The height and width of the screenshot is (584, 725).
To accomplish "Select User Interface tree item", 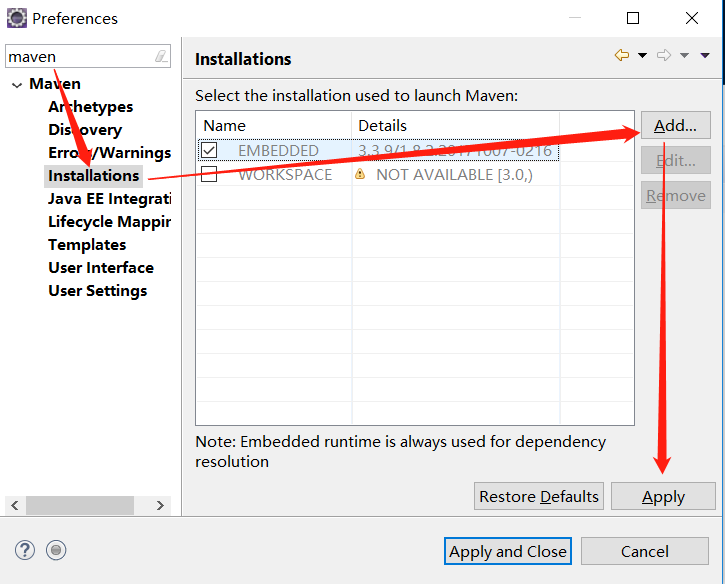I will pyautogui.click(x=101, y=268).
